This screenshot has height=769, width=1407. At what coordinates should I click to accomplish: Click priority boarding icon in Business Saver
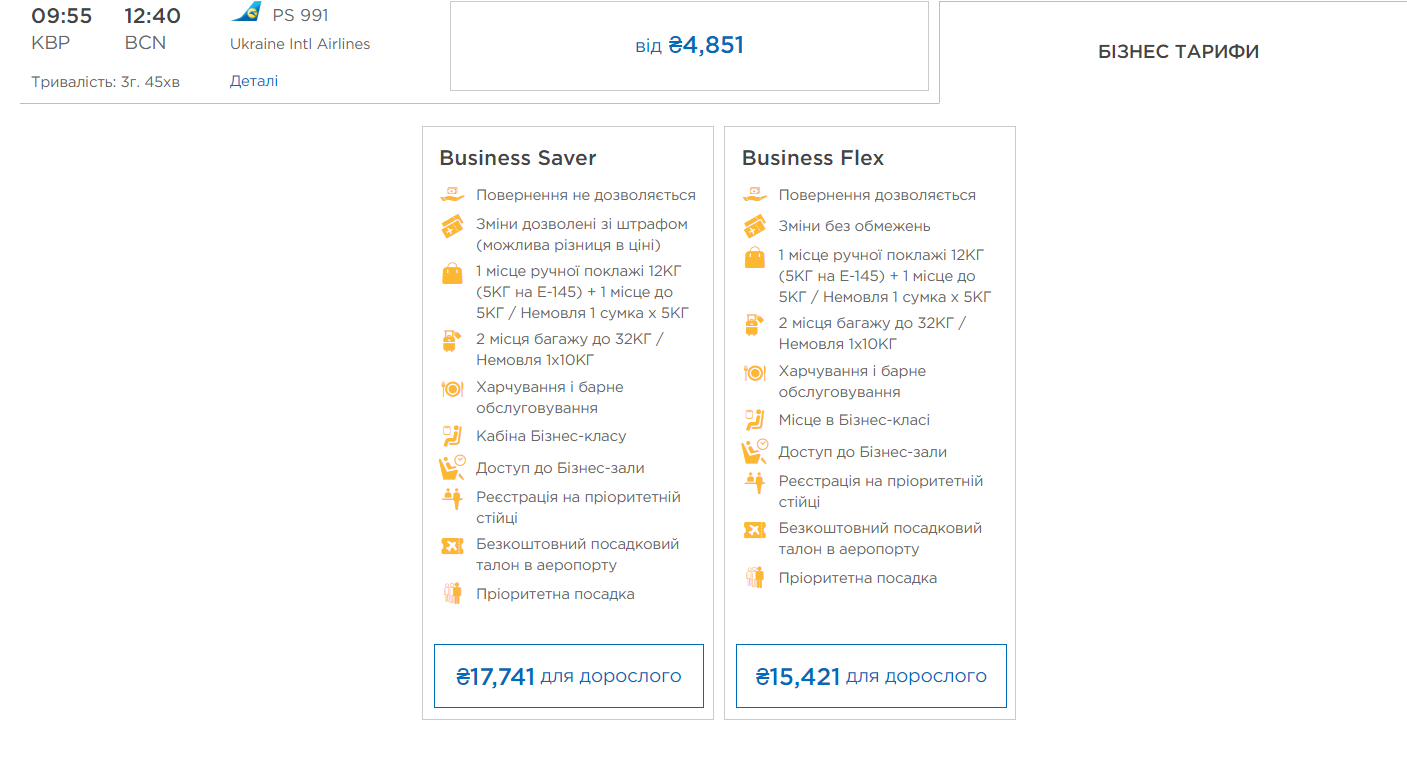tap(453, 593)
